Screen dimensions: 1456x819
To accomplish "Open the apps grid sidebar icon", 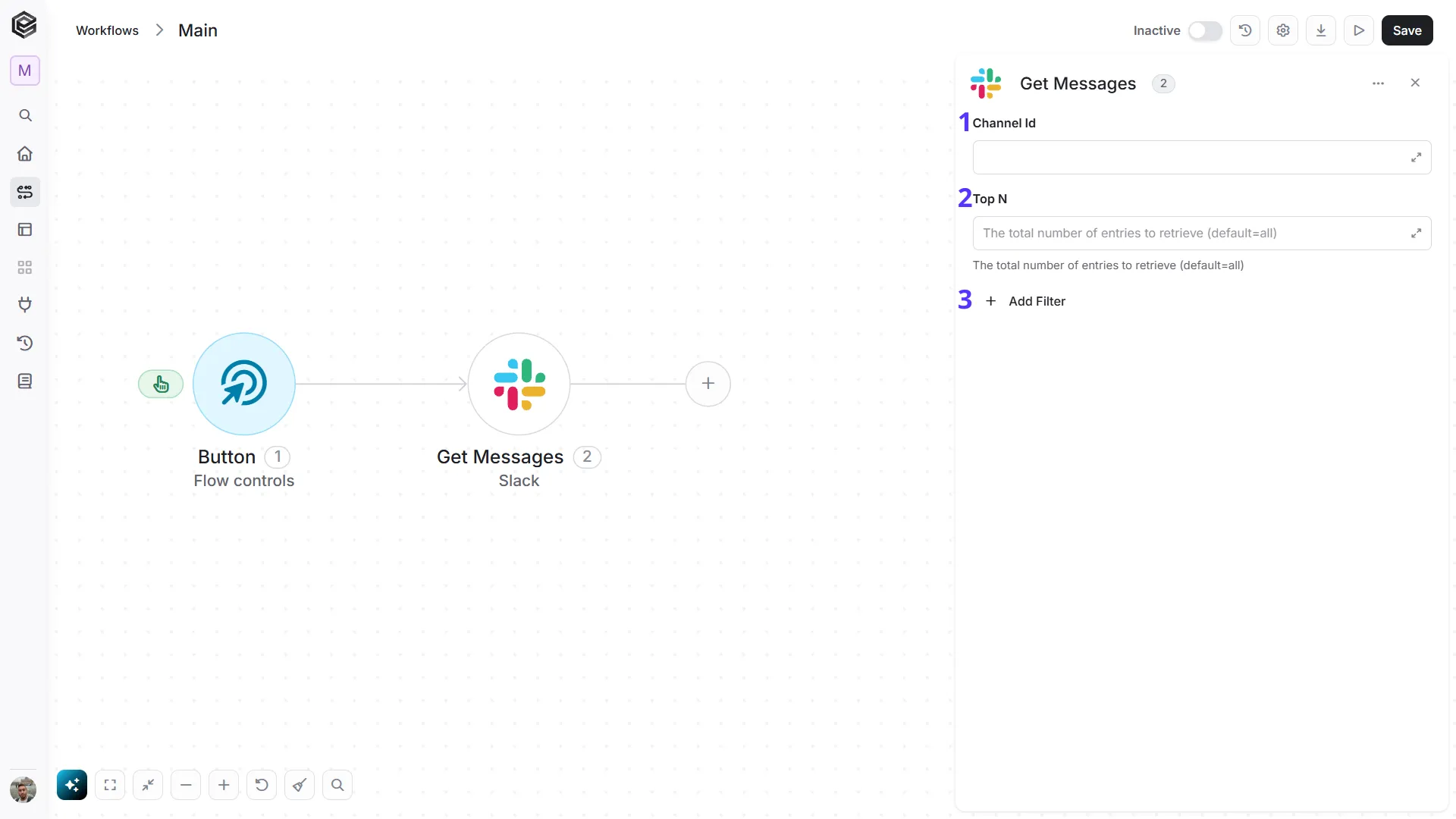I will [x=25, y=268].
